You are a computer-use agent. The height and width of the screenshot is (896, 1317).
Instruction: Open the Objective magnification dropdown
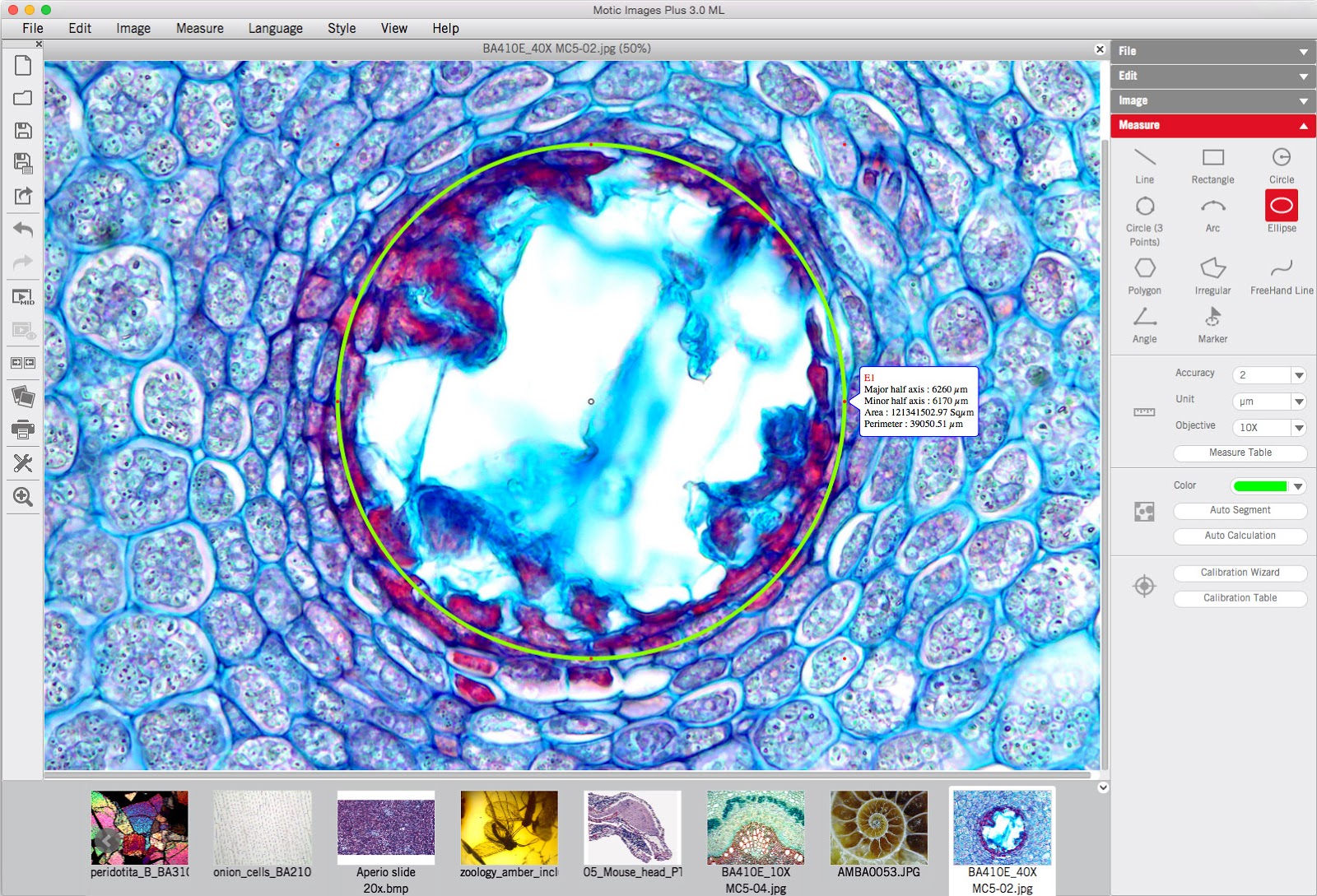pos(1298,428)
